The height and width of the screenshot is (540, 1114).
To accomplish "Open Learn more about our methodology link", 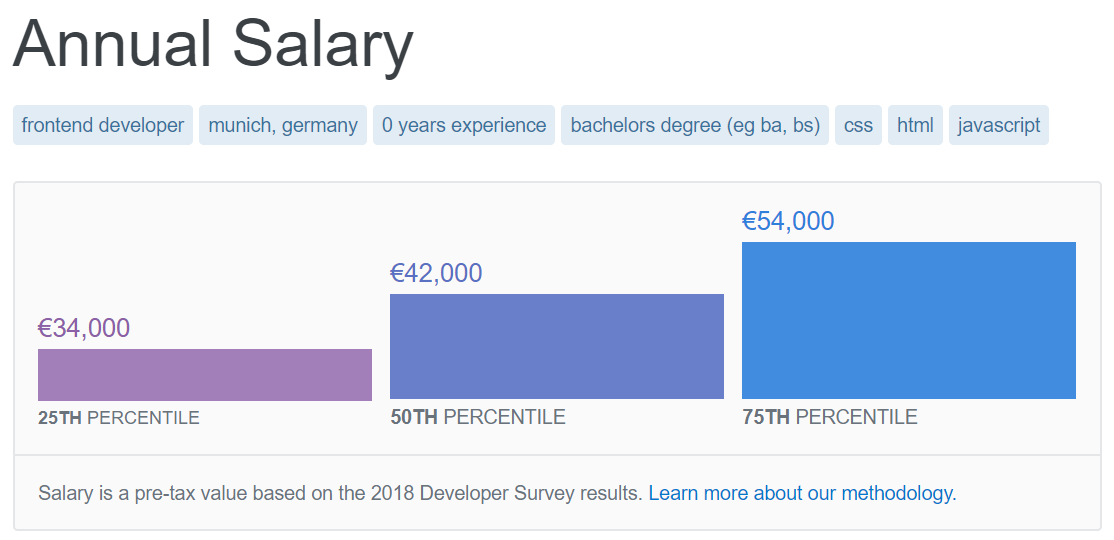I will click(x=803, y=493).
